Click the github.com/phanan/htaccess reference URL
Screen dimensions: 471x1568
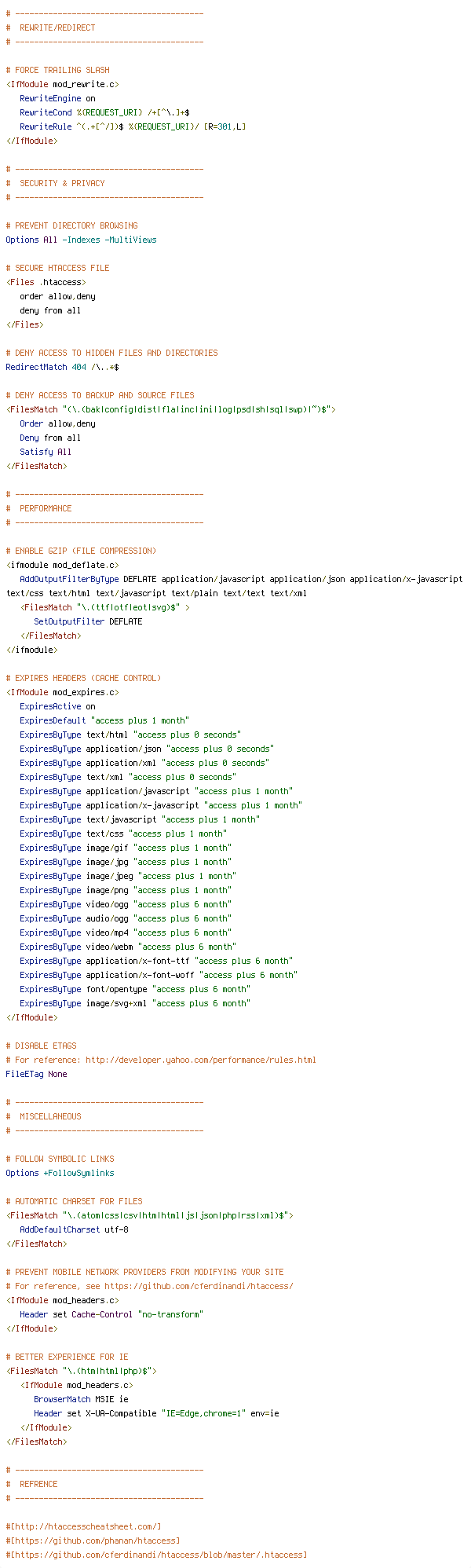pos(93,1541)
